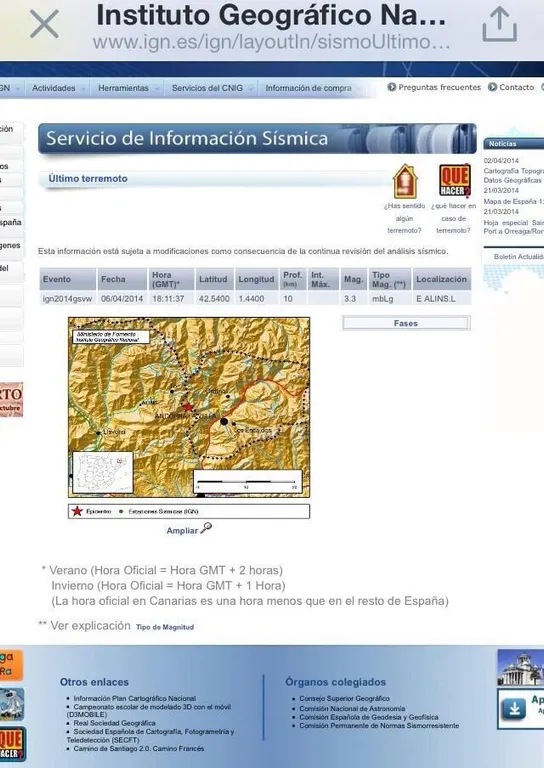Open '¿Has sentido algún terremoto?' text link
Image resolution: width=544 pixels, height=768 pixels.
click(404, 218)
